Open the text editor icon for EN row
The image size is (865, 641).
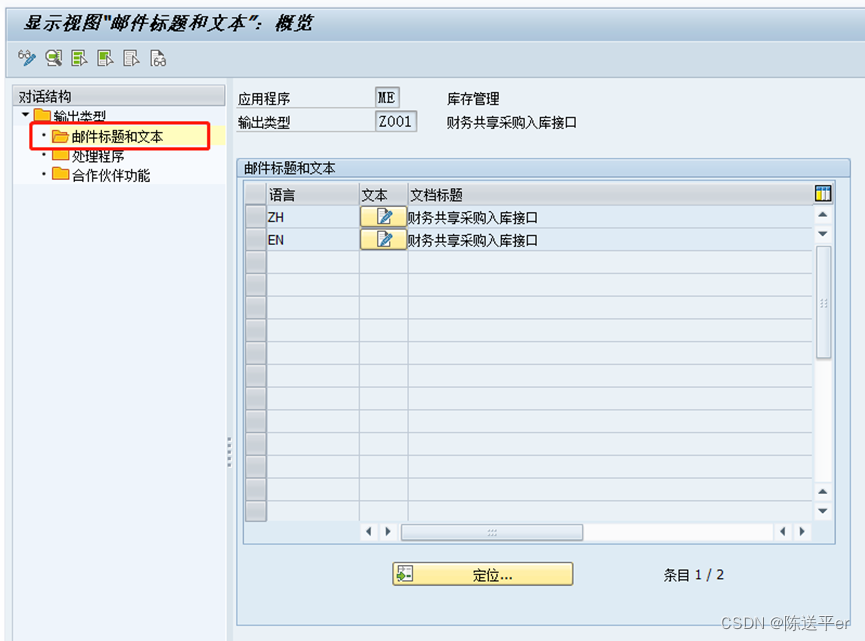coord(383,239)
